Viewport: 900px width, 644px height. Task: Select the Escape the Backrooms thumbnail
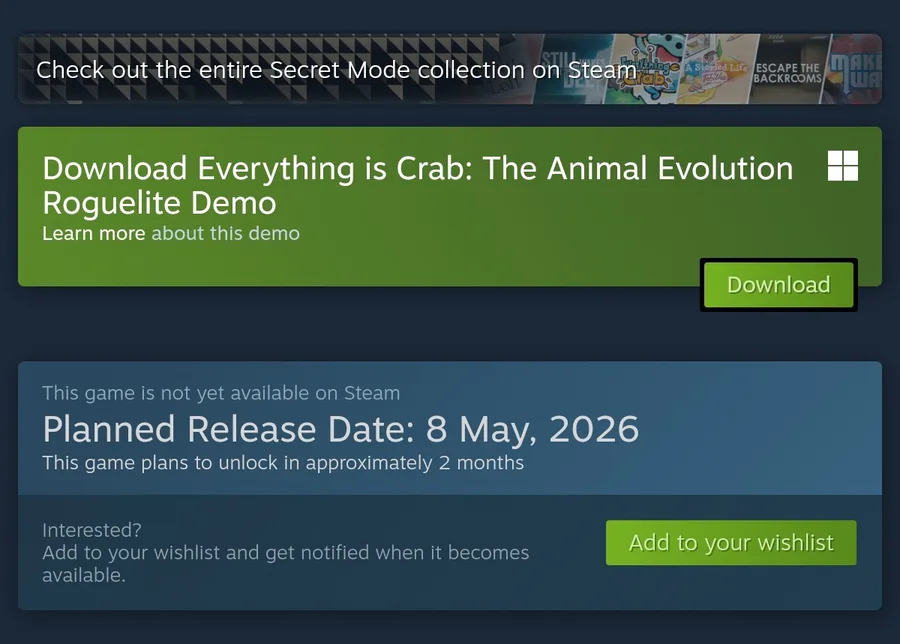(787, 70)
